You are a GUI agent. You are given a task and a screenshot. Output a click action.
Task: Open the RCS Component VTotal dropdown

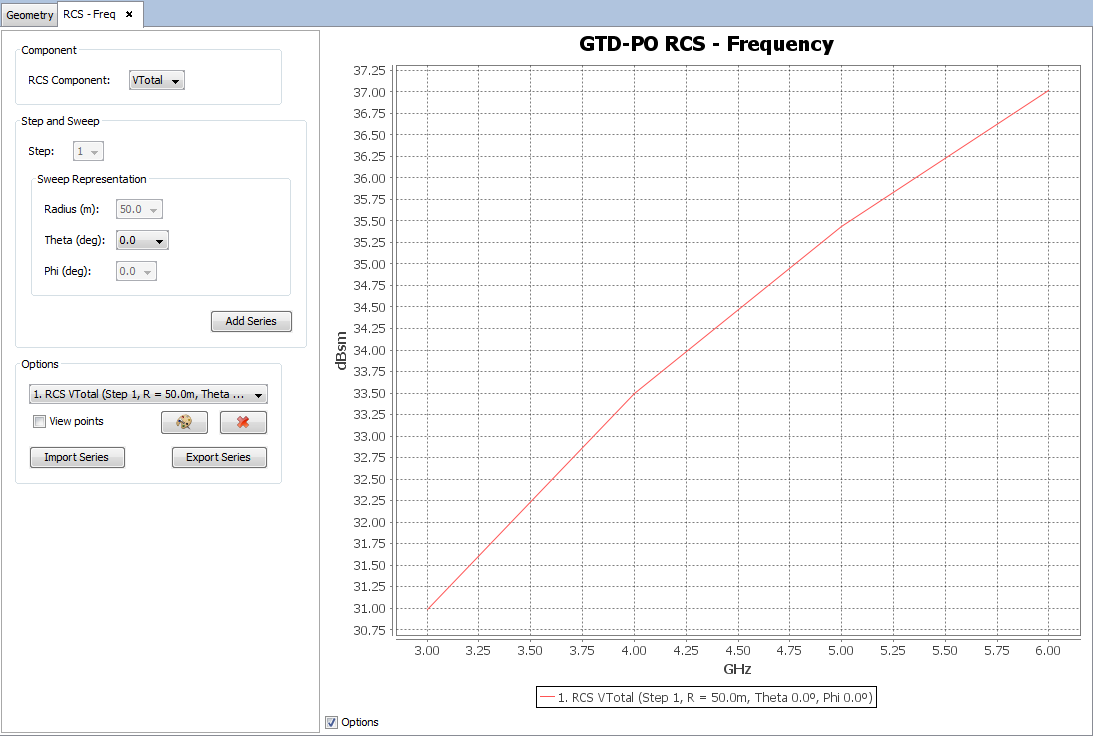pos(157,81)
